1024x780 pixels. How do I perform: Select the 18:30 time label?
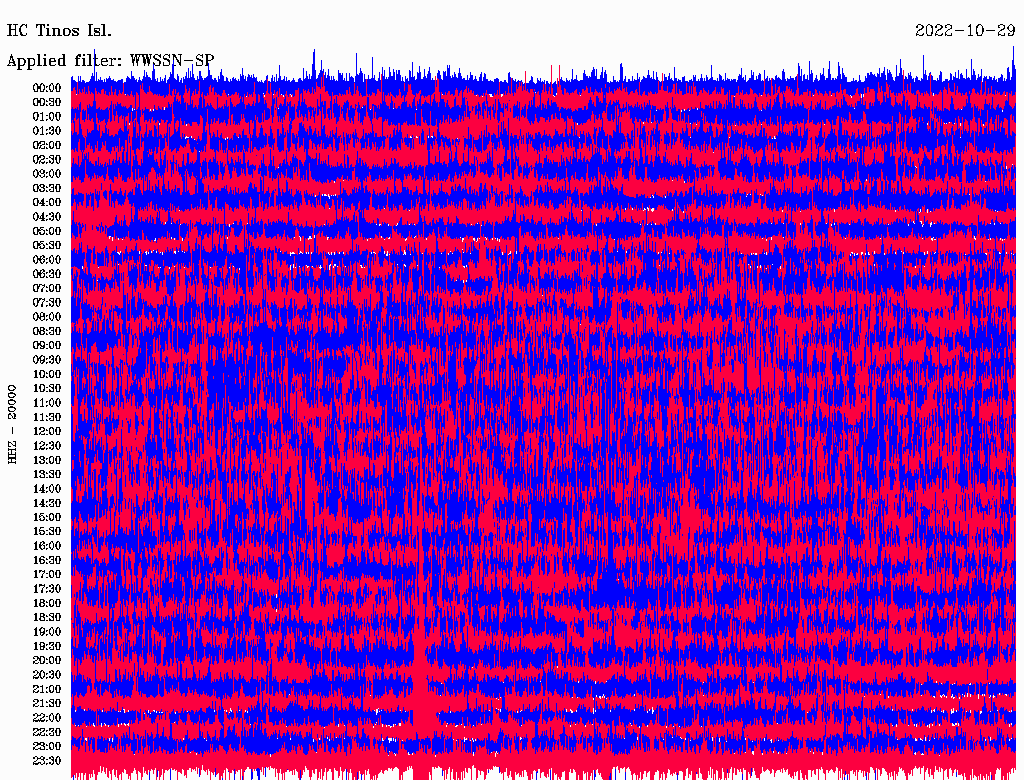point(47,618)
